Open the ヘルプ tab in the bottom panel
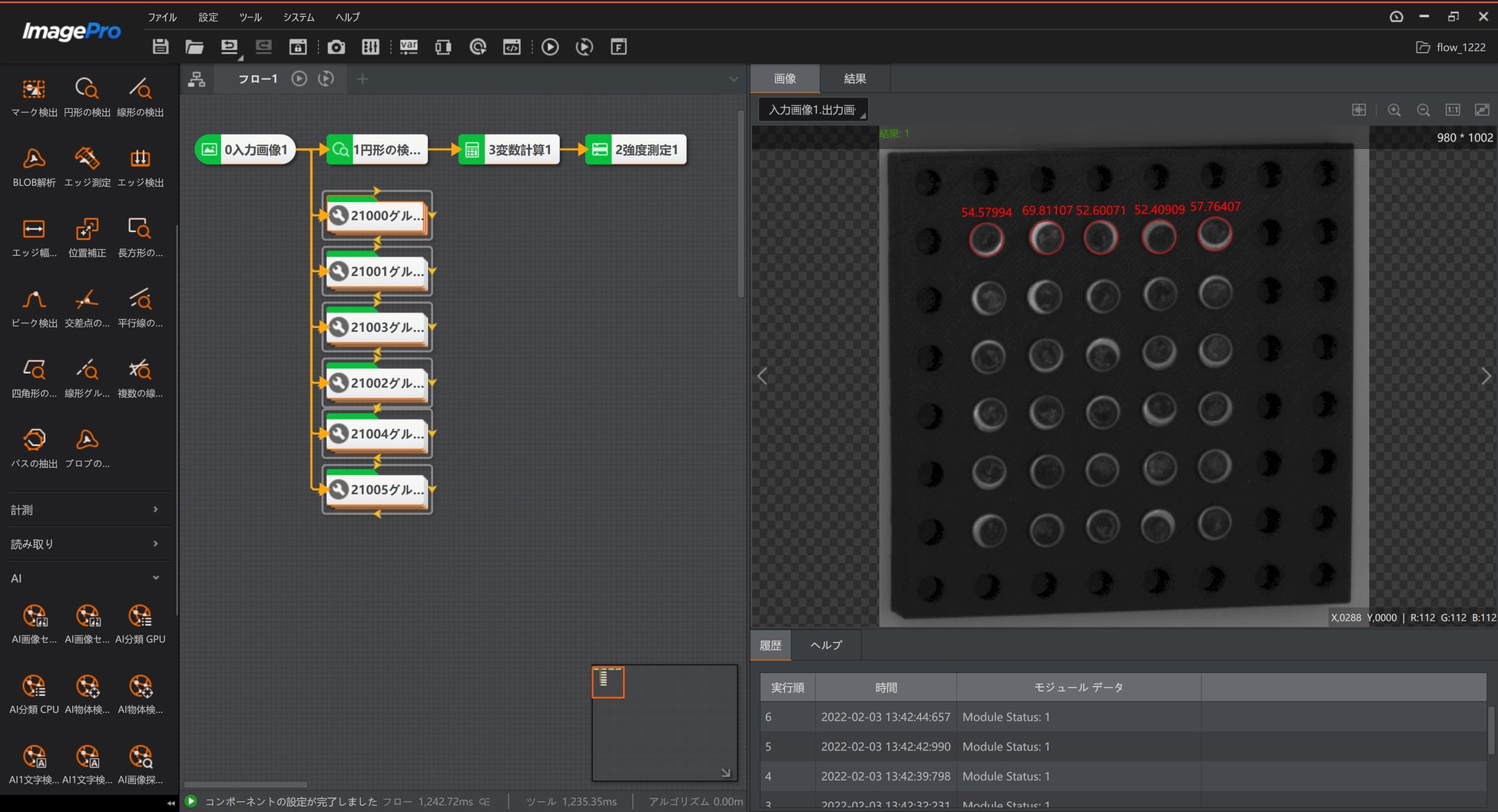 (827, 645)
